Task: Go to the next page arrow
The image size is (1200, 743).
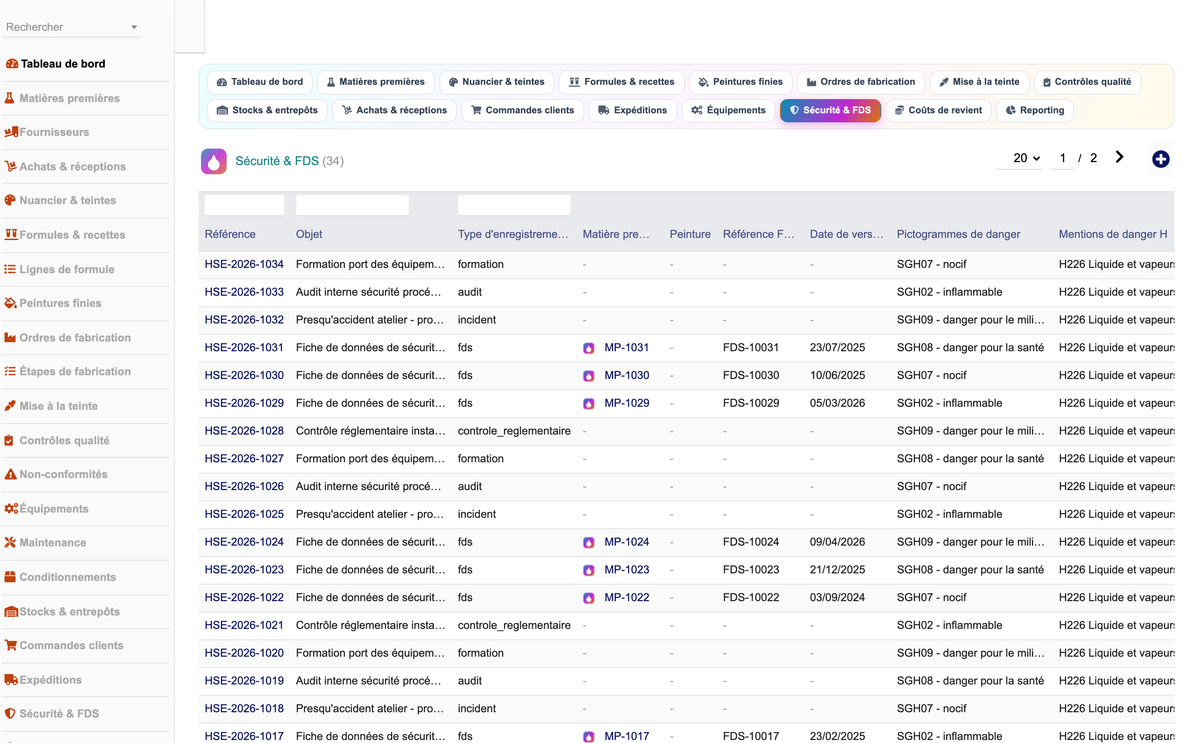Action: (1119, 157)
